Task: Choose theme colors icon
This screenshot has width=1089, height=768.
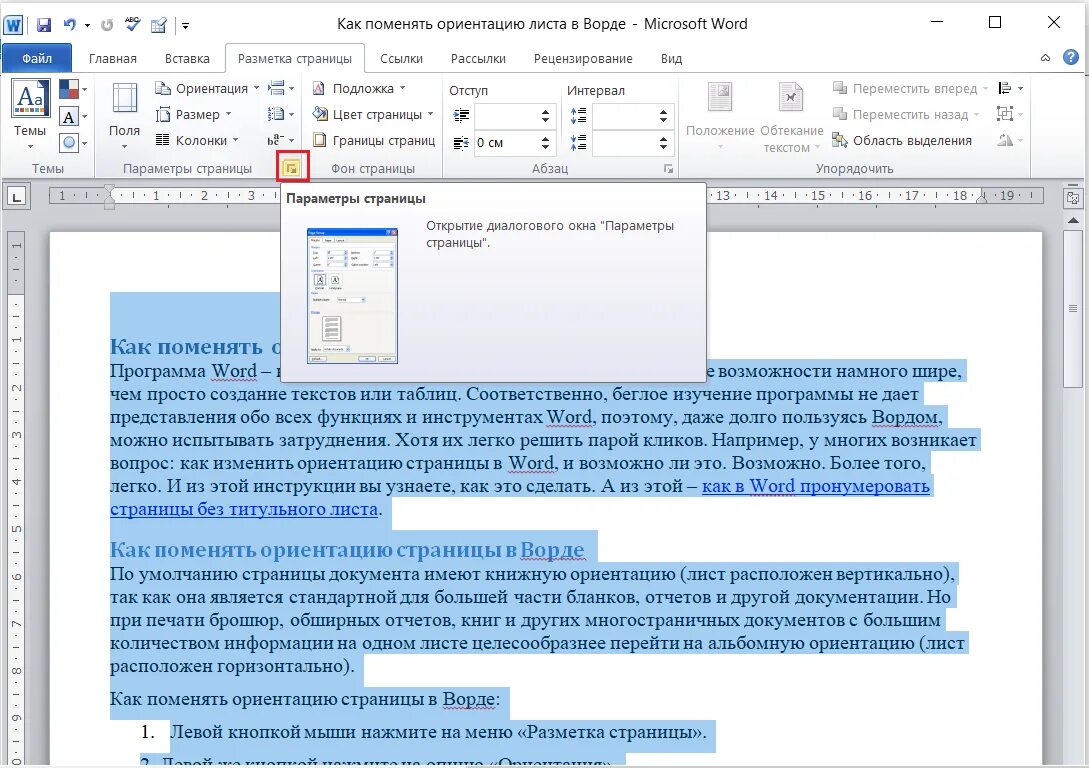Action: 73,89
